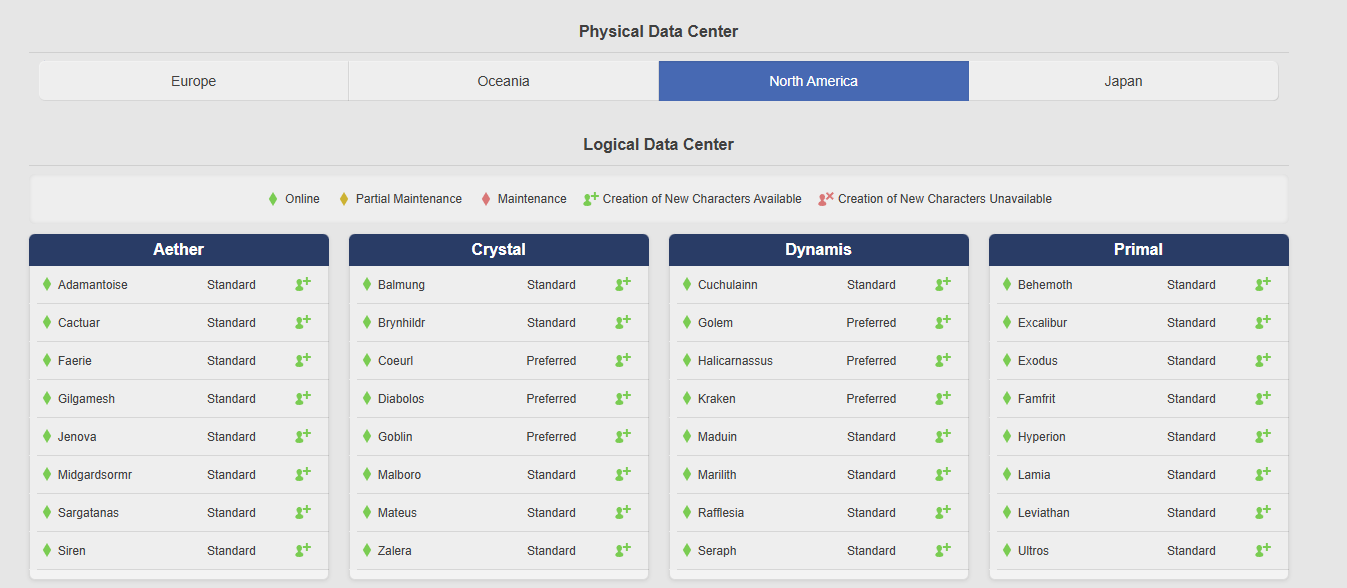
Task: Click the Preferred label for Kraken
Action: click(x=871, y=399)
